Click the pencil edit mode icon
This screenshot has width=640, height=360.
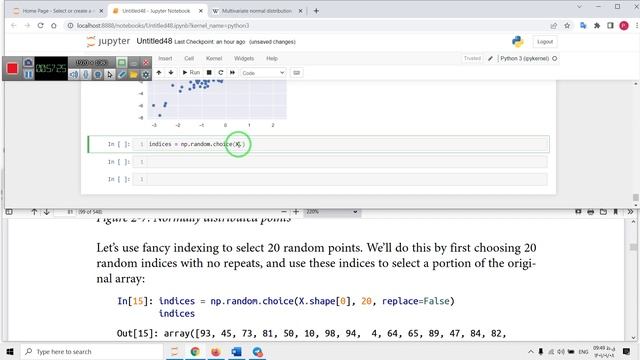pyautogui.click(x=491, y=58)
